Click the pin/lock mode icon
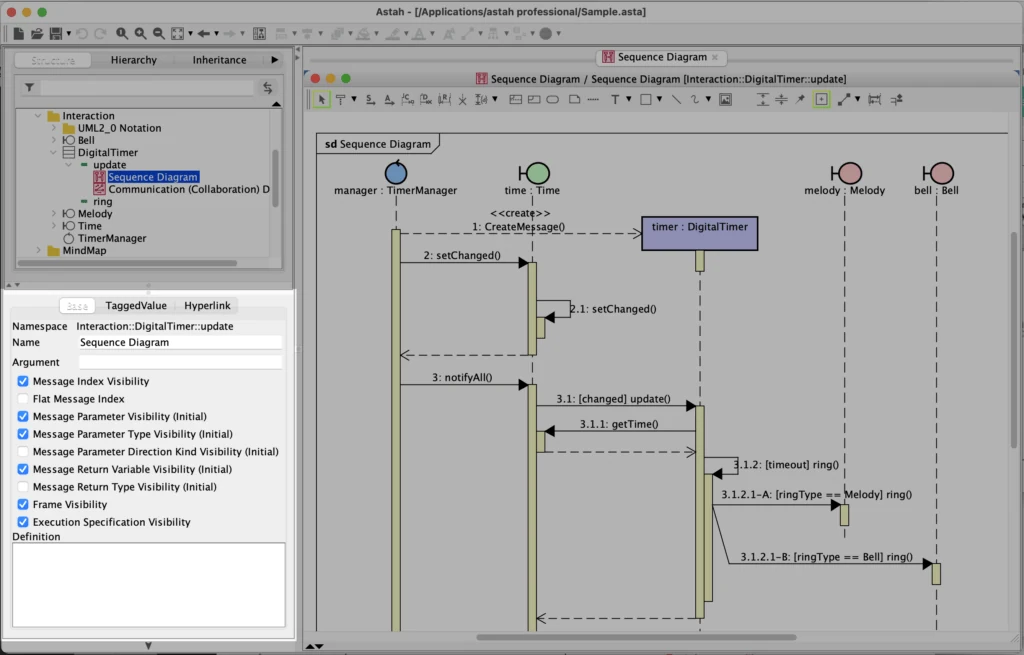1024x655 pixels. pos(800,99)
